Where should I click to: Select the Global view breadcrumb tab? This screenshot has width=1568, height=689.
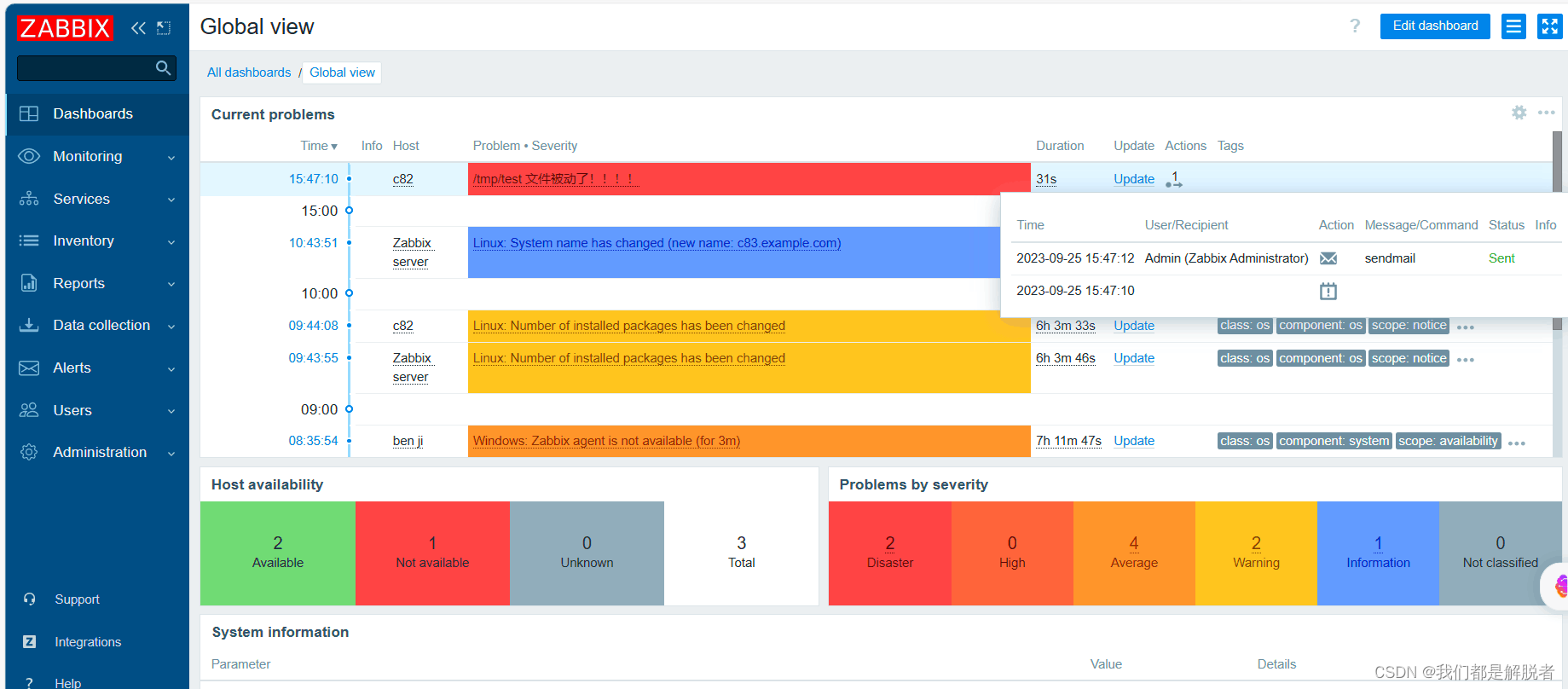tap(342, 72)
